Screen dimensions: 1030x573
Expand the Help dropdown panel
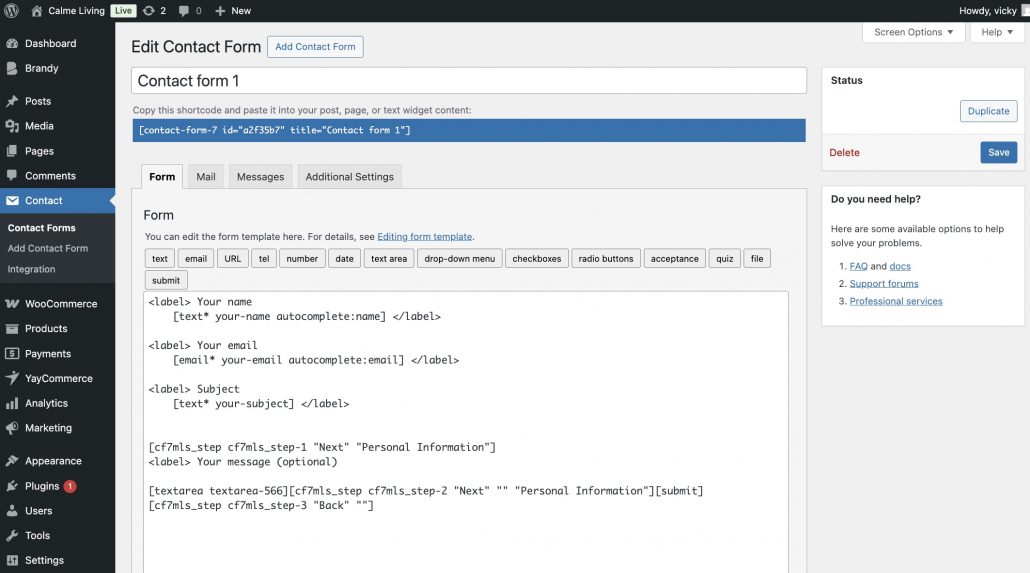coord(997,32)
